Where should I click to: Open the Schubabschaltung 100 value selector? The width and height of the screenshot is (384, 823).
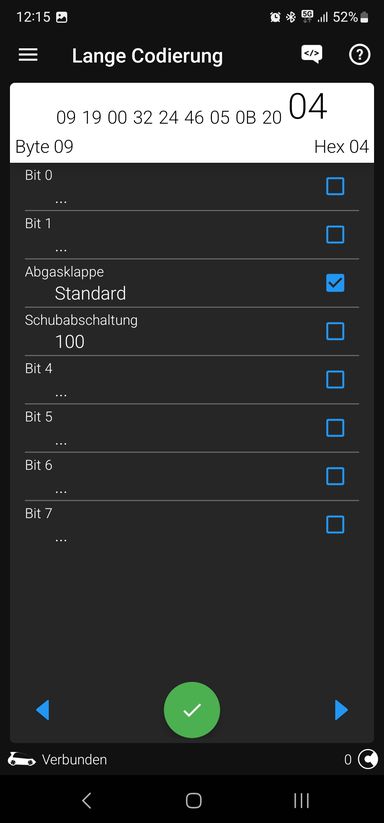(x=70, y=342)
